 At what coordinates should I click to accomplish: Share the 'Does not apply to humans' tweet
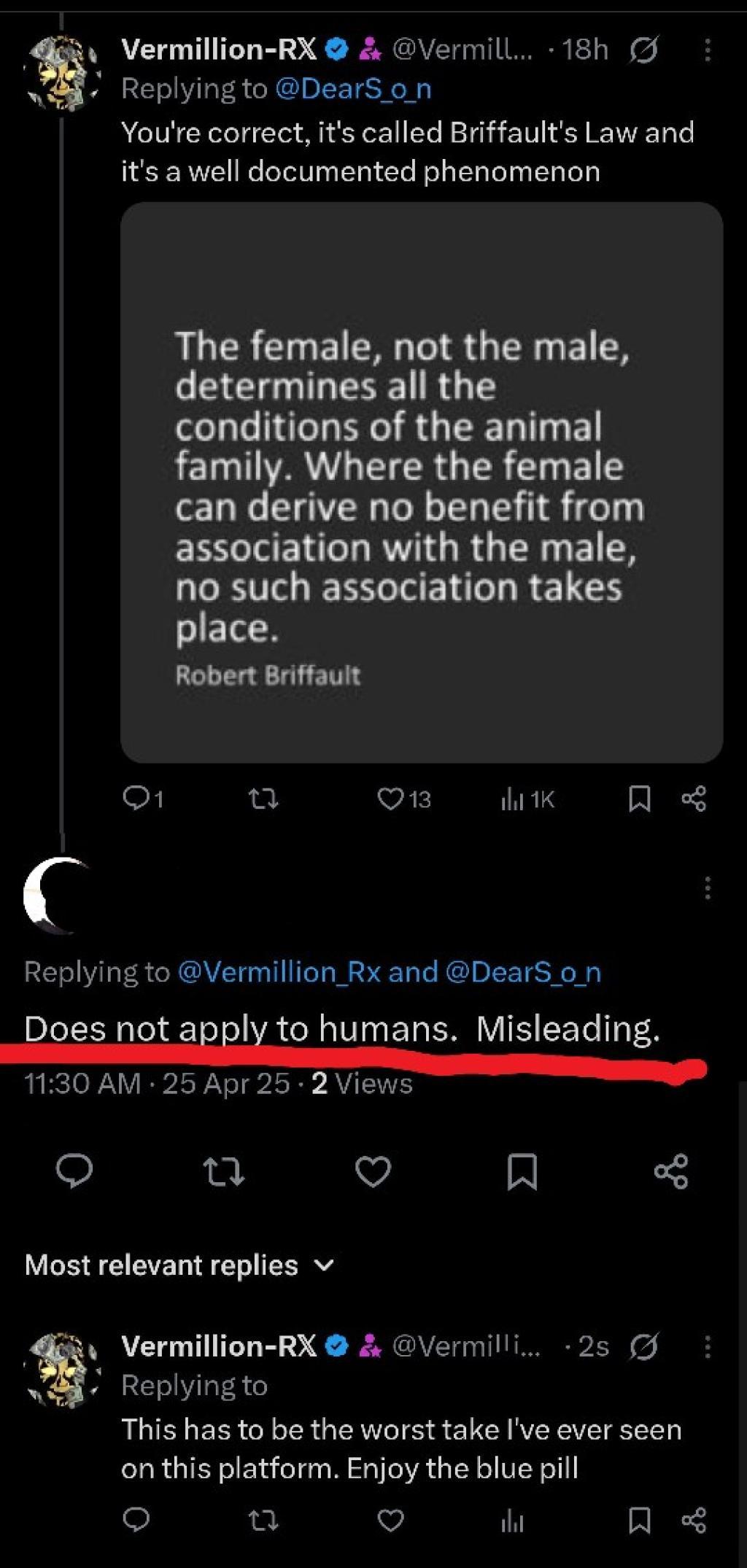tap(671, 1171)
